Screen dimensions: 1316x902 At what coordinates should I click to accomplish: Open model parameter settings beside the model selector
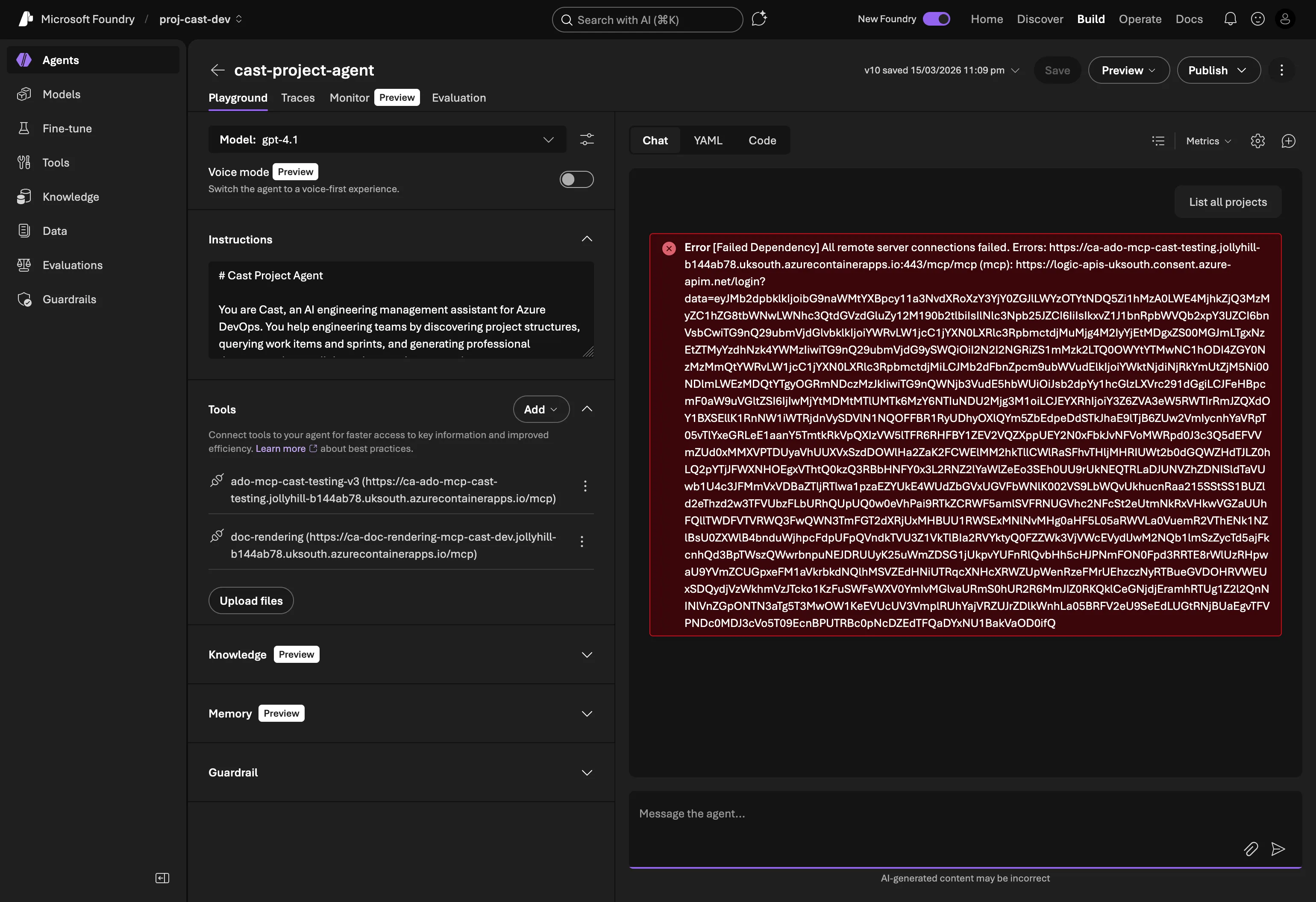pyautogui.click(x=587, y=139)
